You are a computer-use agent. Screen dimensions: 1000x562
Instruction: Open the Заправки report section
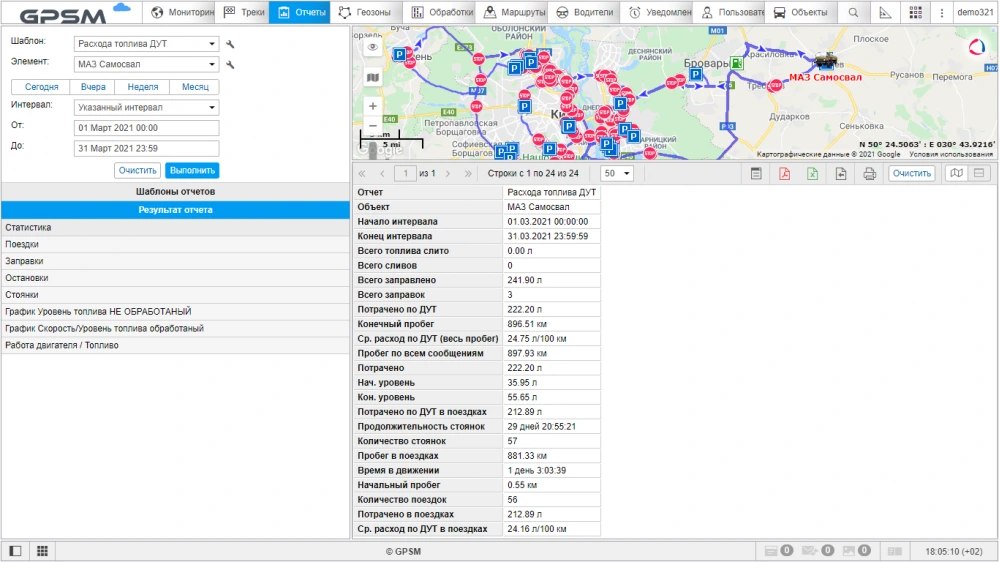point(24,261)
